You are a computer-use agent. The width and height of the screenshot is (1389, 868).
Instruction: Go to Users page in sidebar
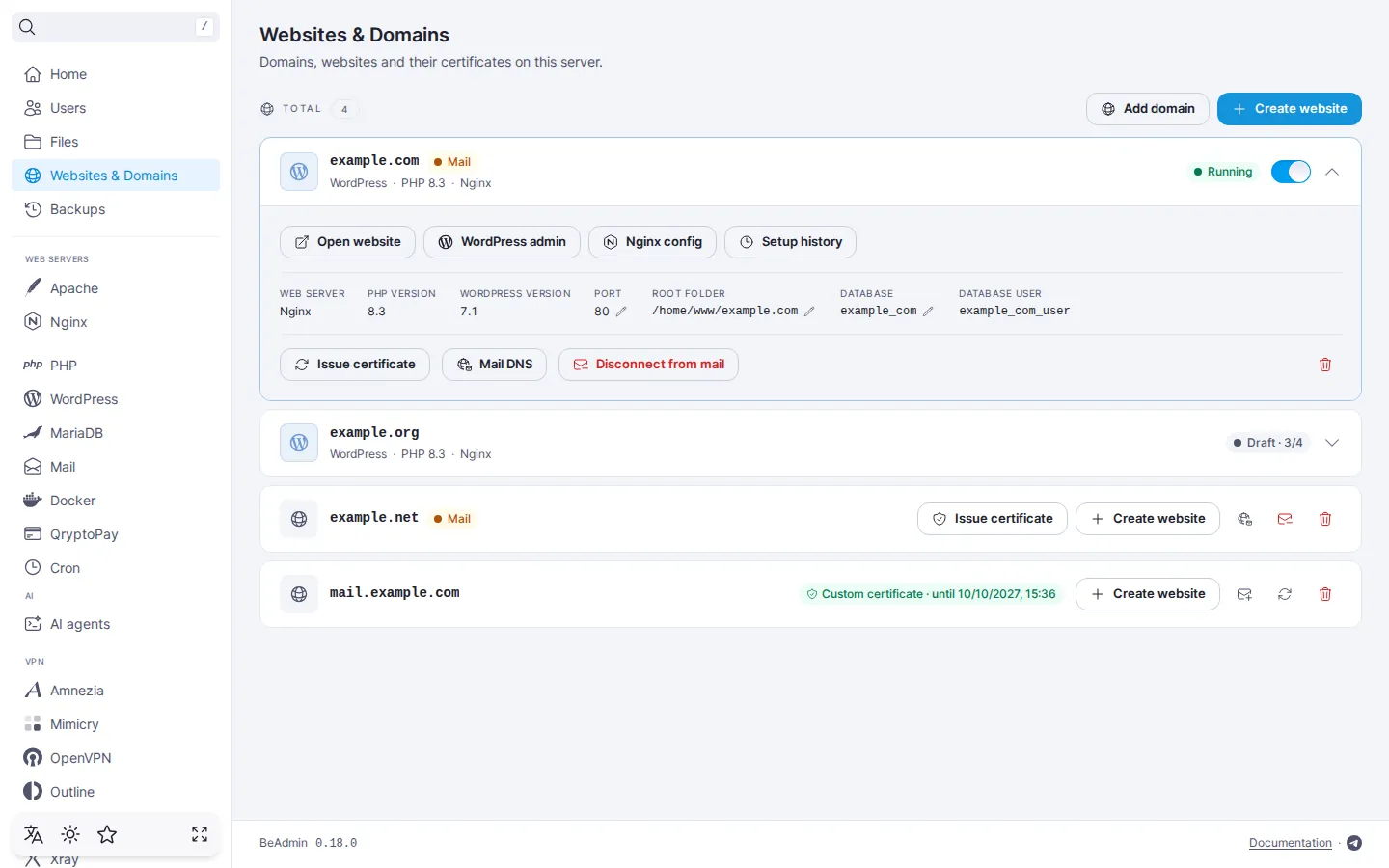pos(116,108)
